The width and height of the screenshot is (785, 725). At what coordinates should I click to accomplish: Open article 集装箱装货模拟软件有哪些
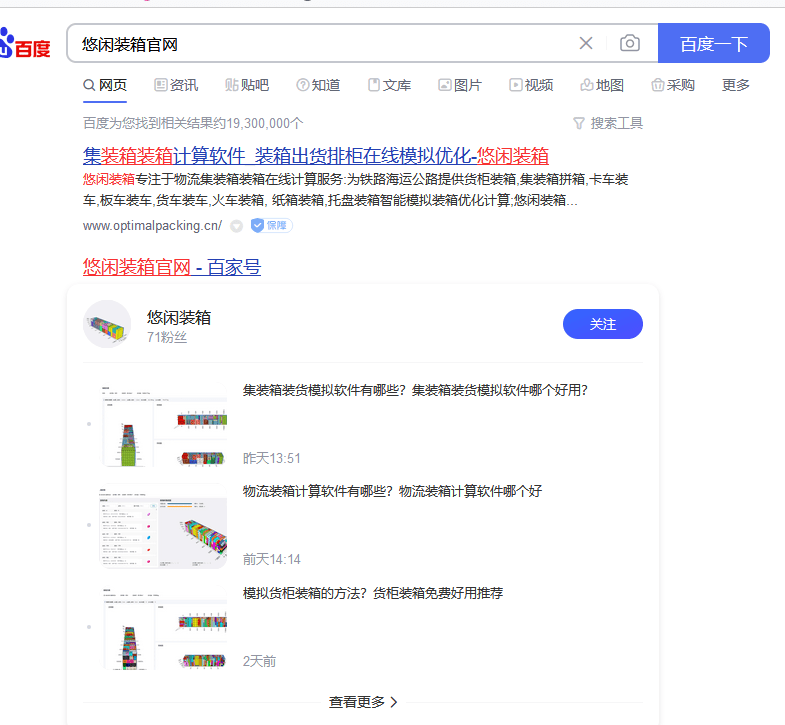(x=415, y=390)
